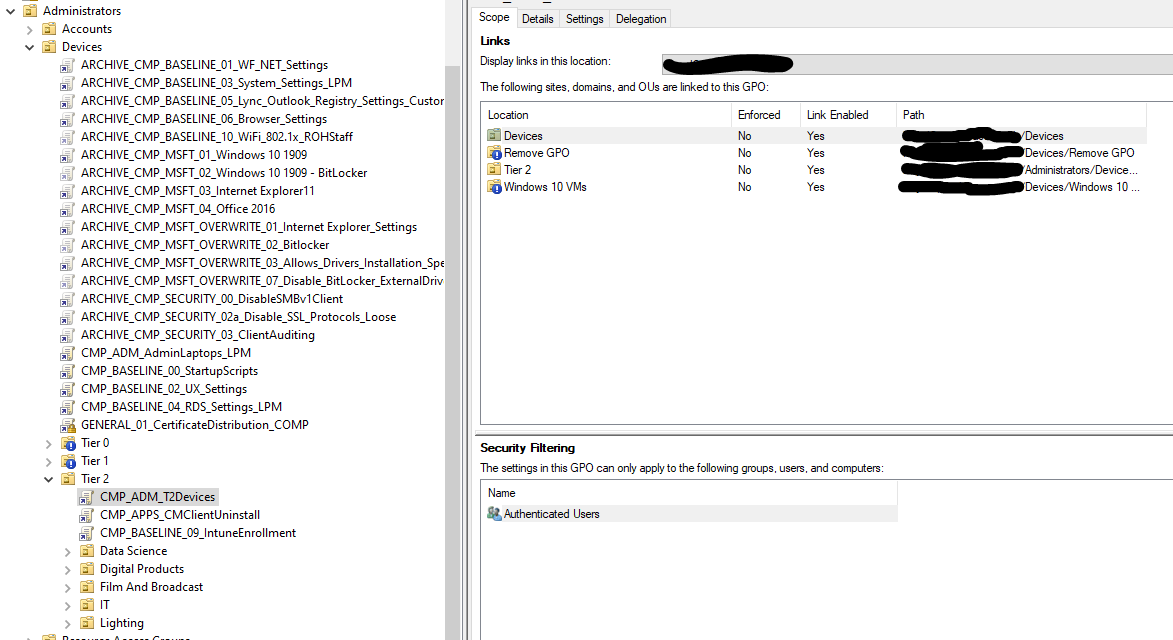Image resolution: width=1173 pixels, height=640 pixels.
Task: Click the CMP_BASELINE_09_IntuneEnrollment GPO icon
Action: pyautogui.click(x=87, y=533)
